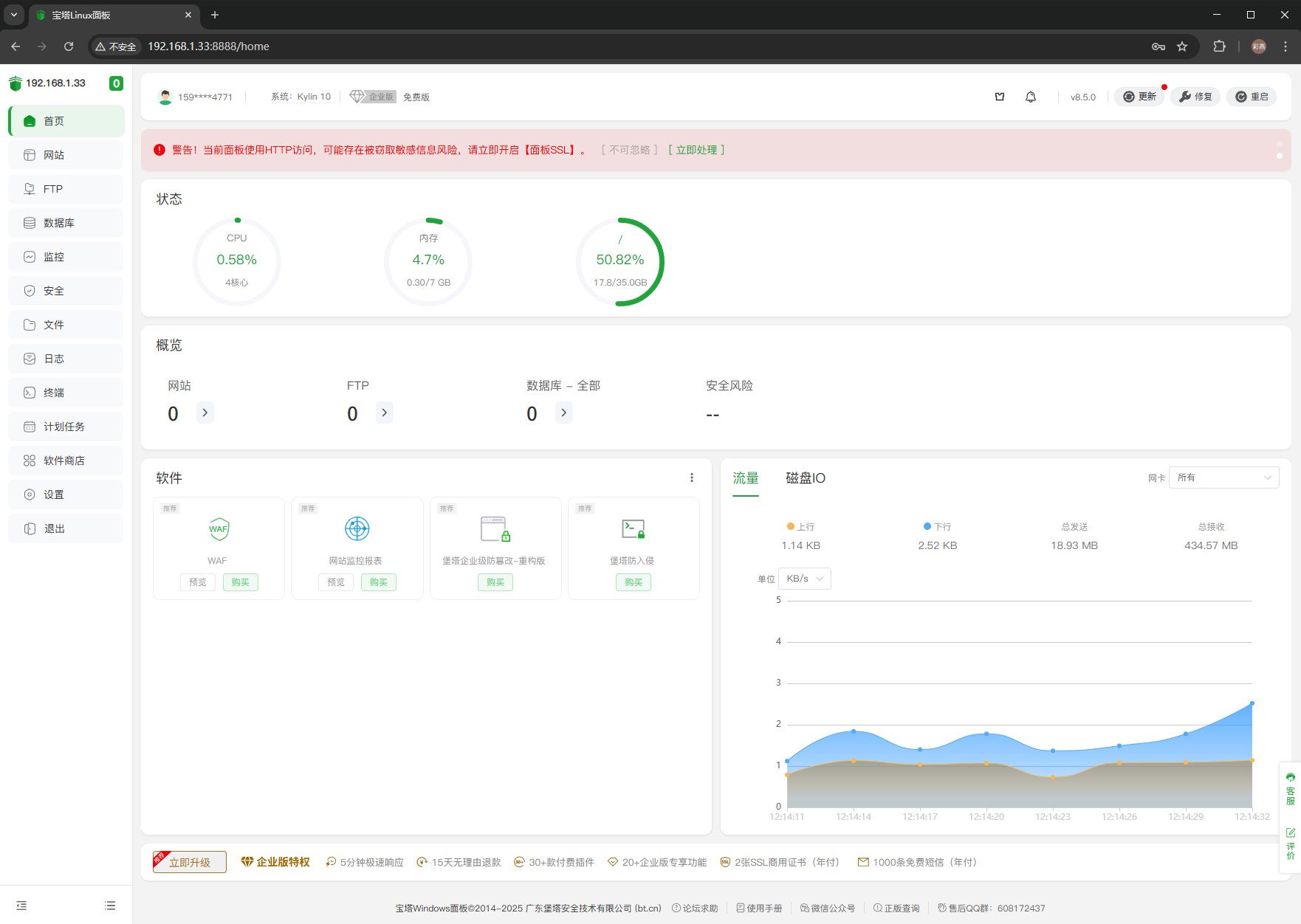Switch to the 磁盘IO tab
Screen dimensions: 1301x924
(805, 478)
